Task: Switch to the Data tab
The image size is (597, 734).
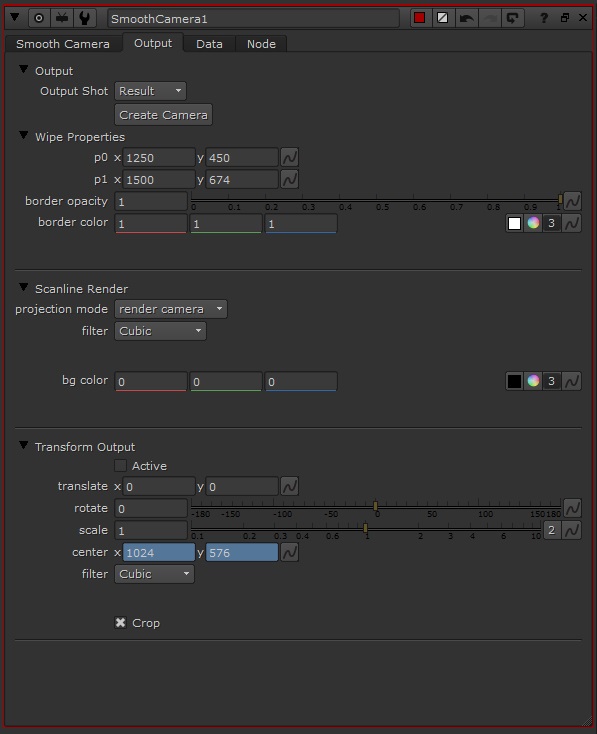Action: click(x=209, y=44)
